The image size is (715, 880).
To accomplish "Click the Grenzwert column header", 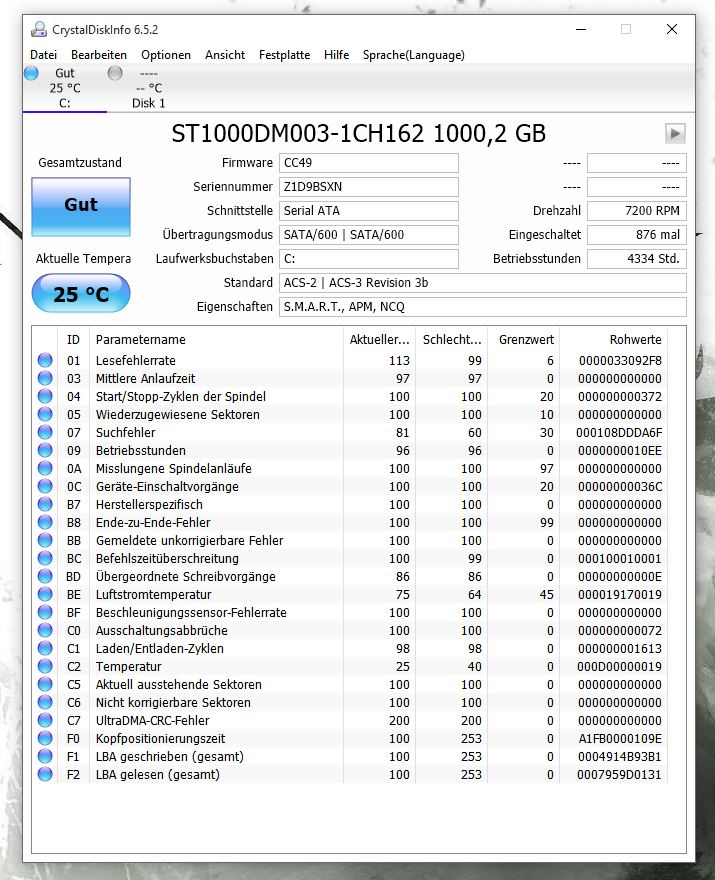I will [524, 340].
